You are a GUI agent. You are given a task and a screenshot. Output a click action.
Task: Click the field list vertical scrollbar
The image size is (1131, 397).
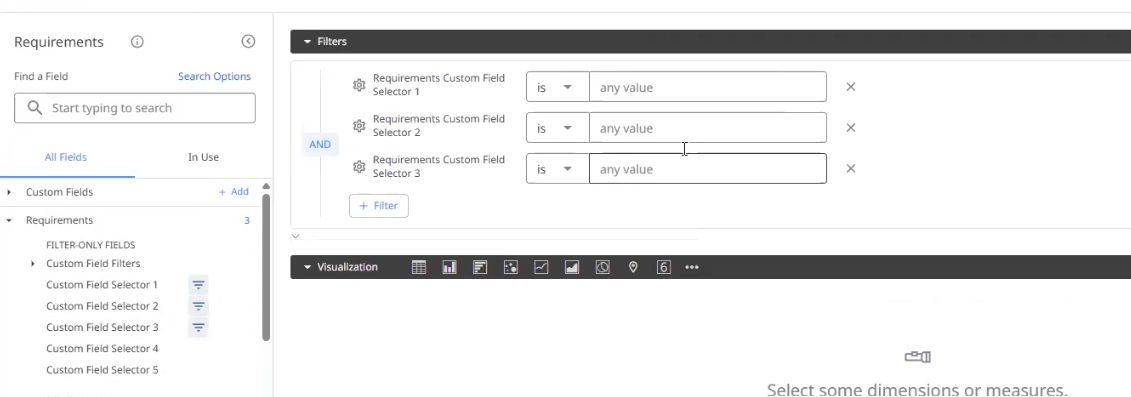pos(266,267)
